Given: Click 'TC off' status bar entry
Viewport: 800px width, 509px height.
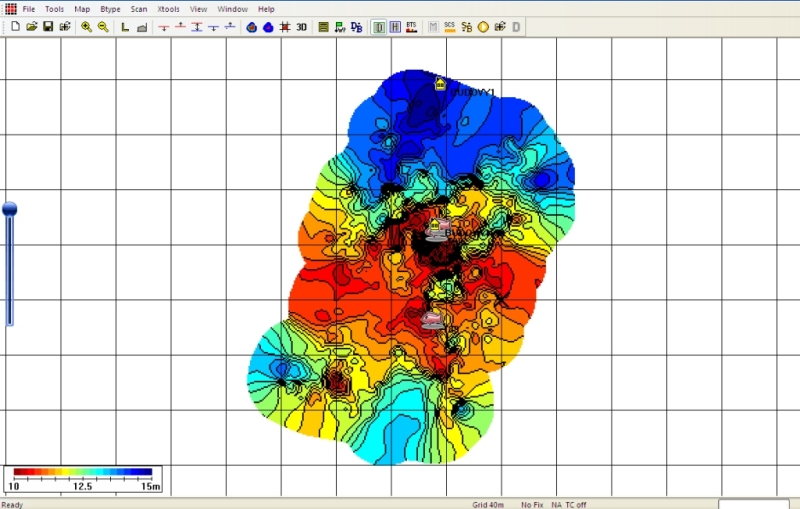Looking at the screenshot, I should point(576,505).
